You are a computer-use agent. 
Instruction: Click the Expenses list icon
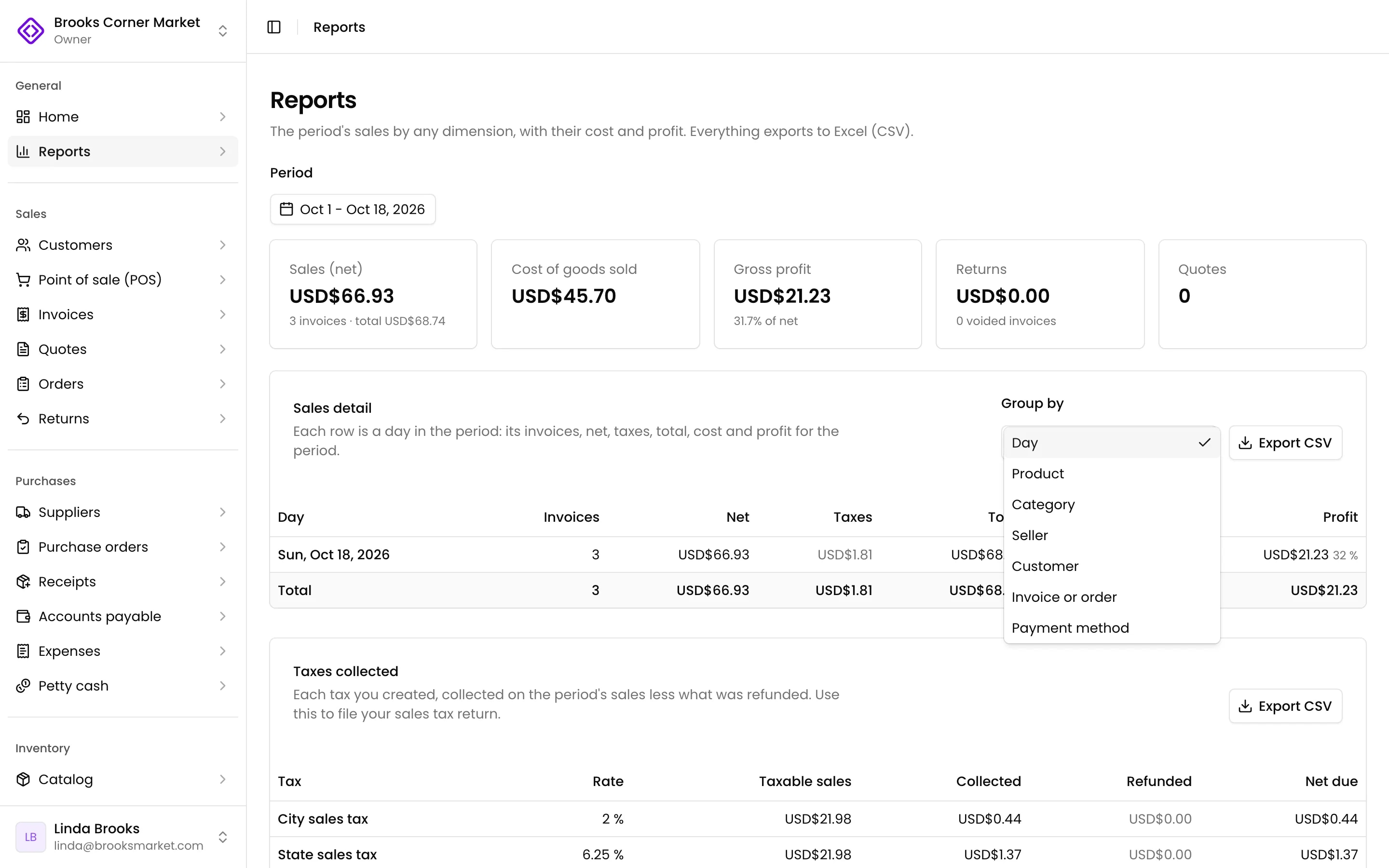(23, 651)
